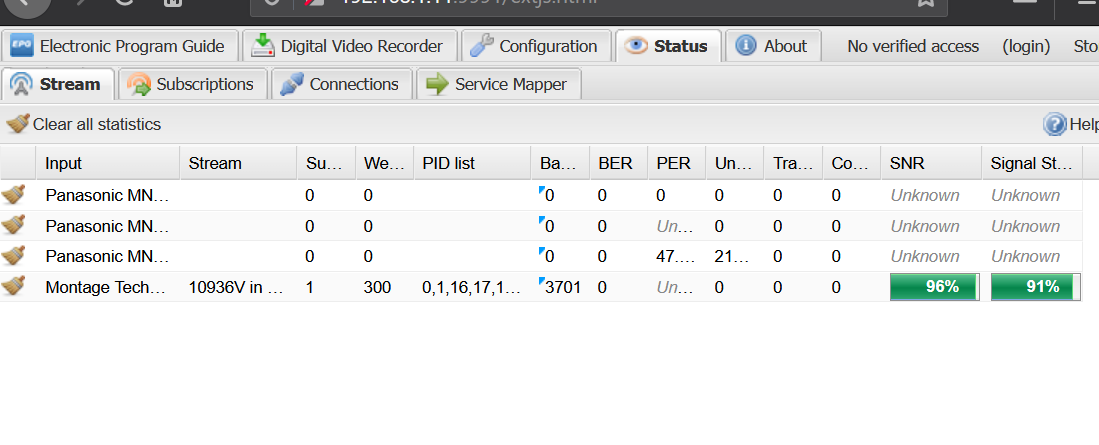Open Digital Video Recorder tab
Screen dimensions: 1099x445
pos(349,46)
